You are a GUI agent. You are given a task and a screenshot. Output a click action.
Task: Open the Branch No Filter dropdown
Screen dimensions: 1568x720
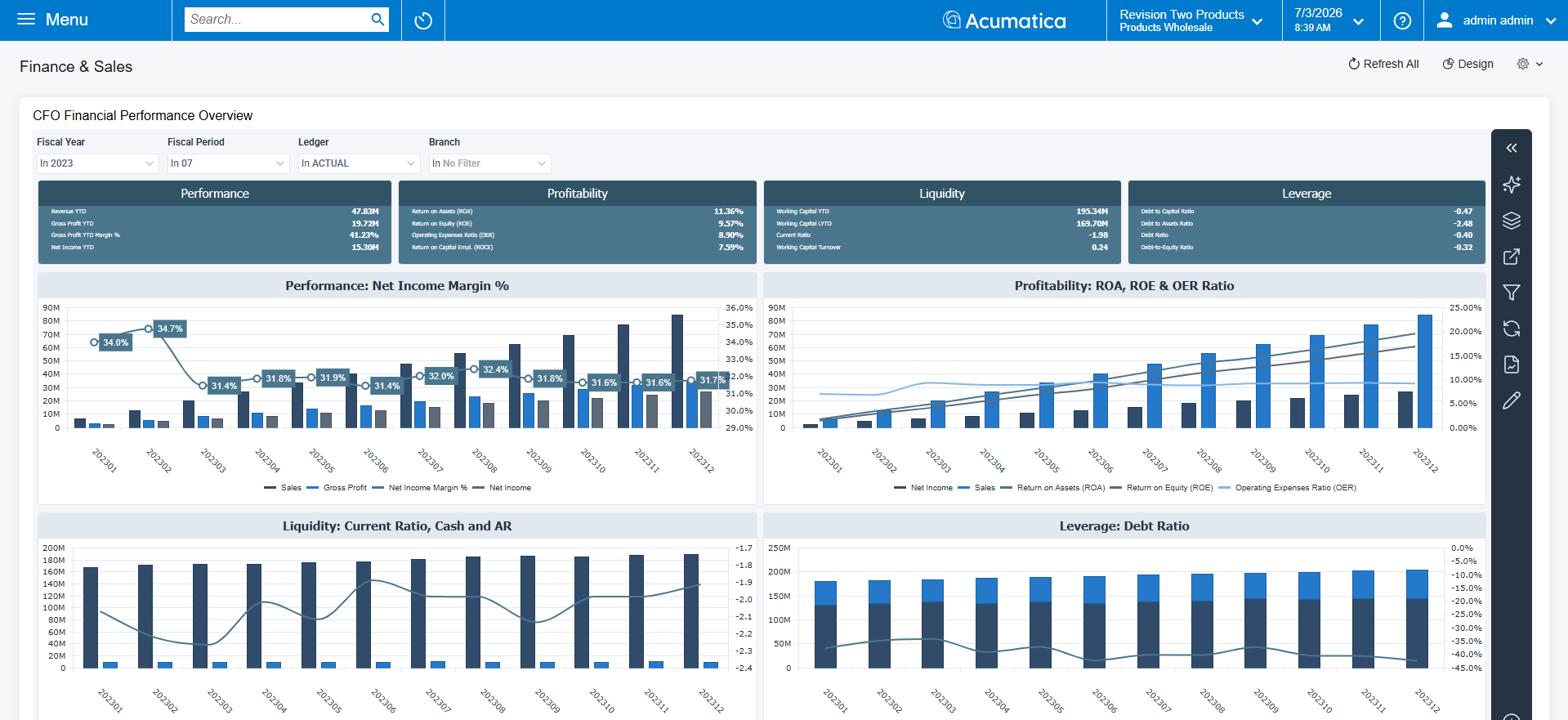pos(489,163)
